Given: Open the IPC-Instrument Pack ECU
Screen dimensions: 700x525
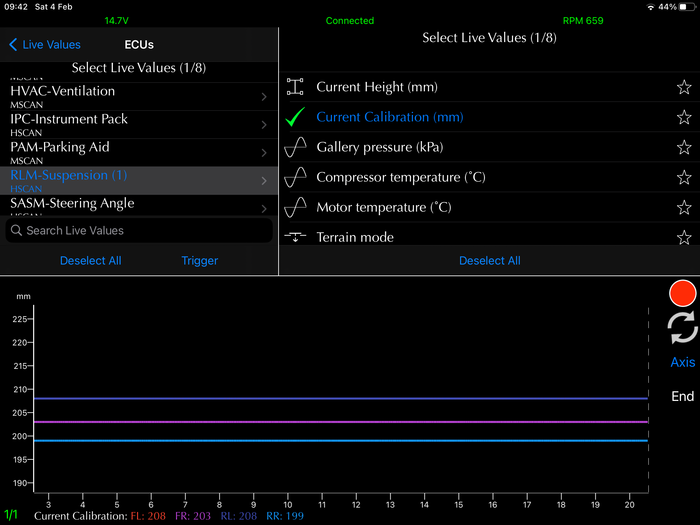Looking at the screenshot, I should coord(139,125).
